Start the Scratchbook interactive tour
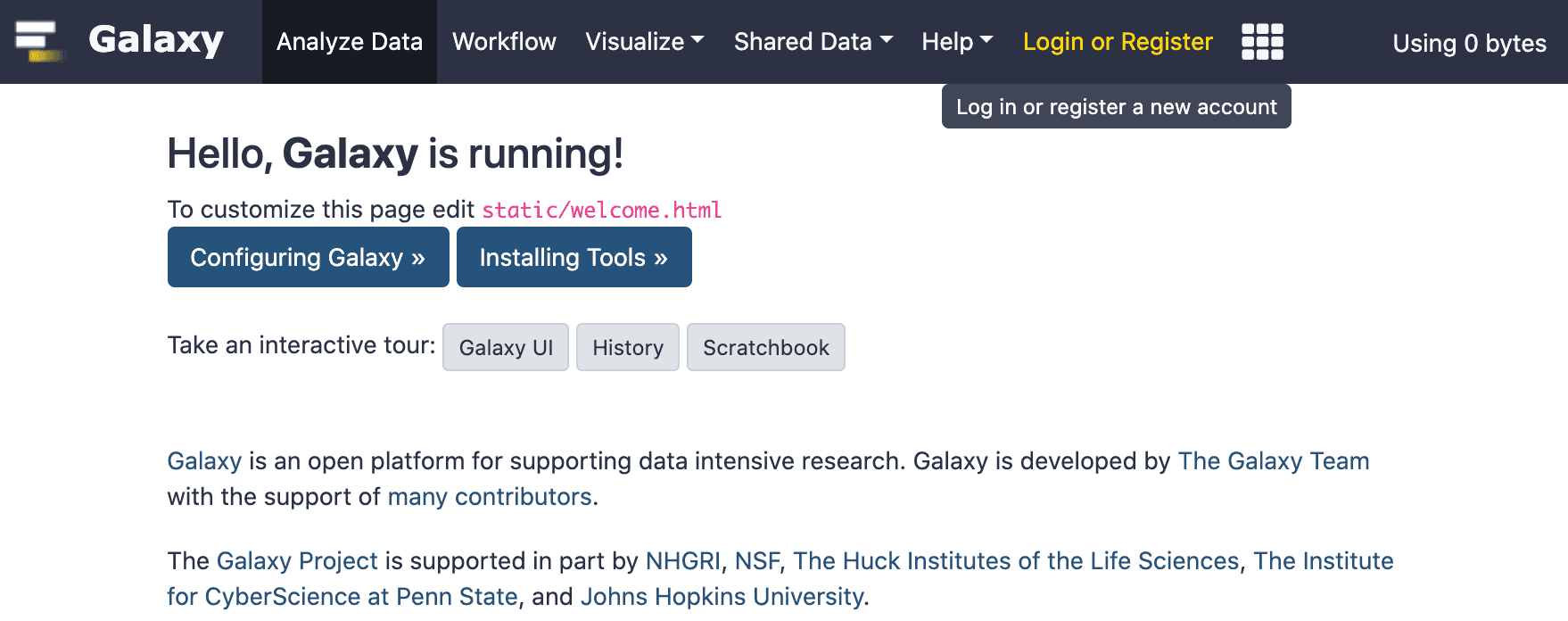This screenshot has width=1568, height=621. coord(765,348)
